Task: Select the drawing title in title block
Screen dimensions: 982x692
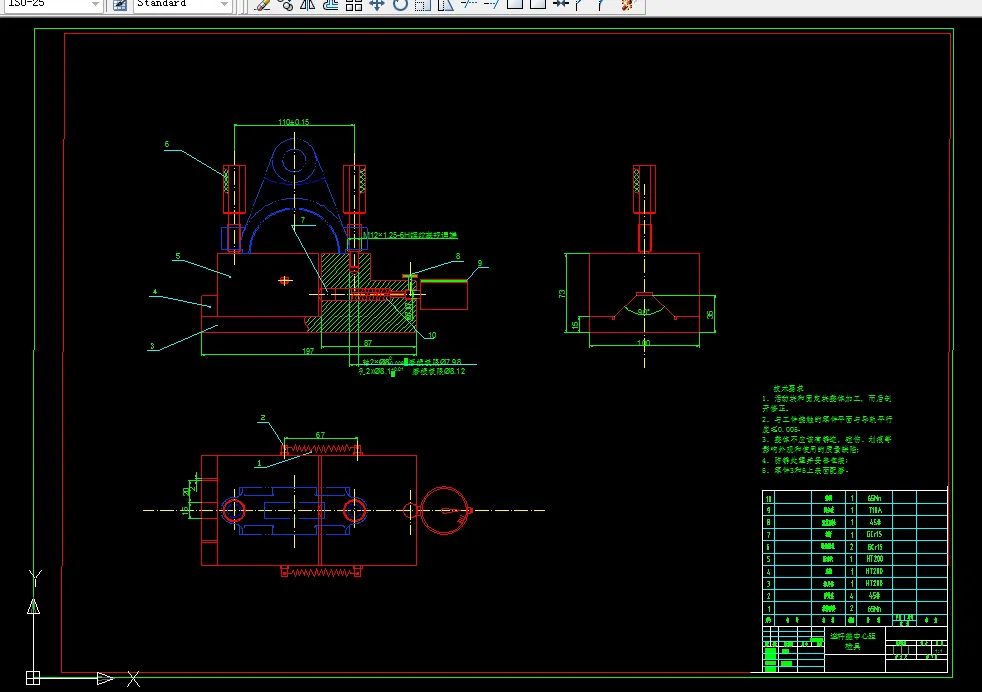Action: (853, 641)
